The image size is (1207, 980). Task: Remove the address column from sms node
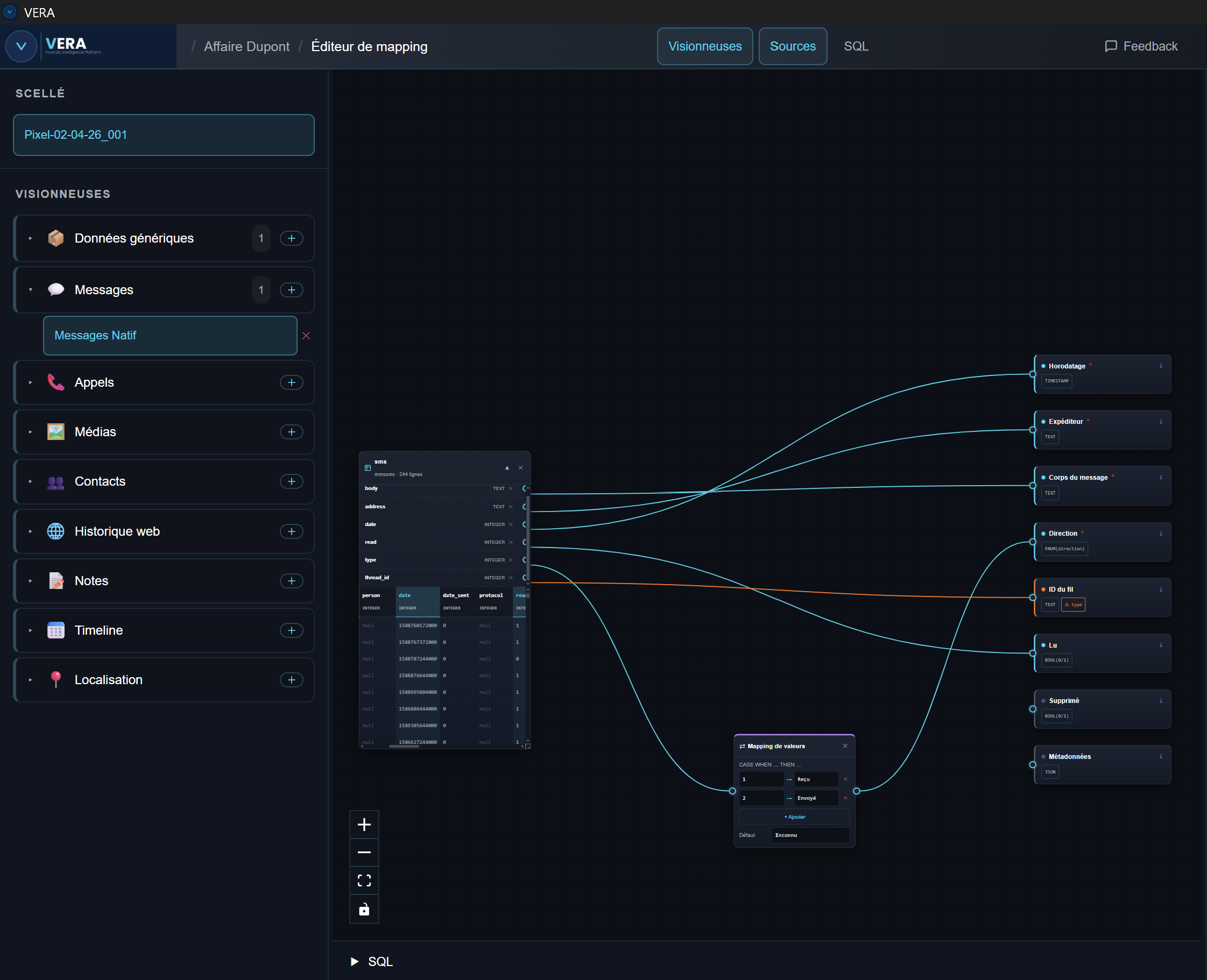click(x=511, y=506)
